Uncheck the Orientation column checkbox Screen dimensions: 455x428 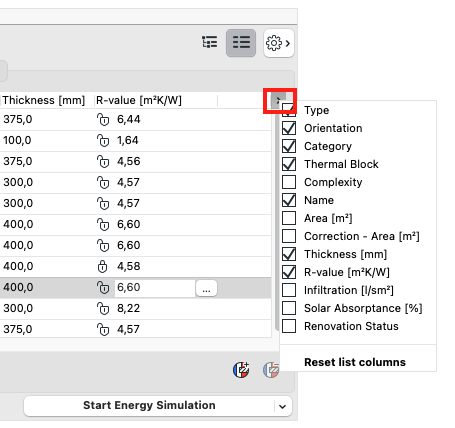coord(289,128)
